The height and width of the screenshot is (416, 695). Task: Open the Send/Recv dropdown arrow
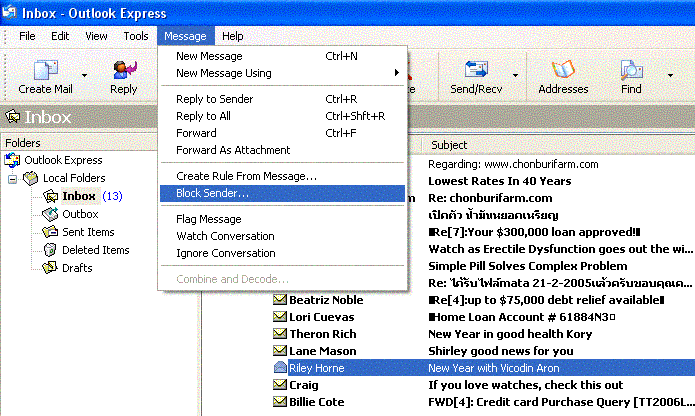515,75
